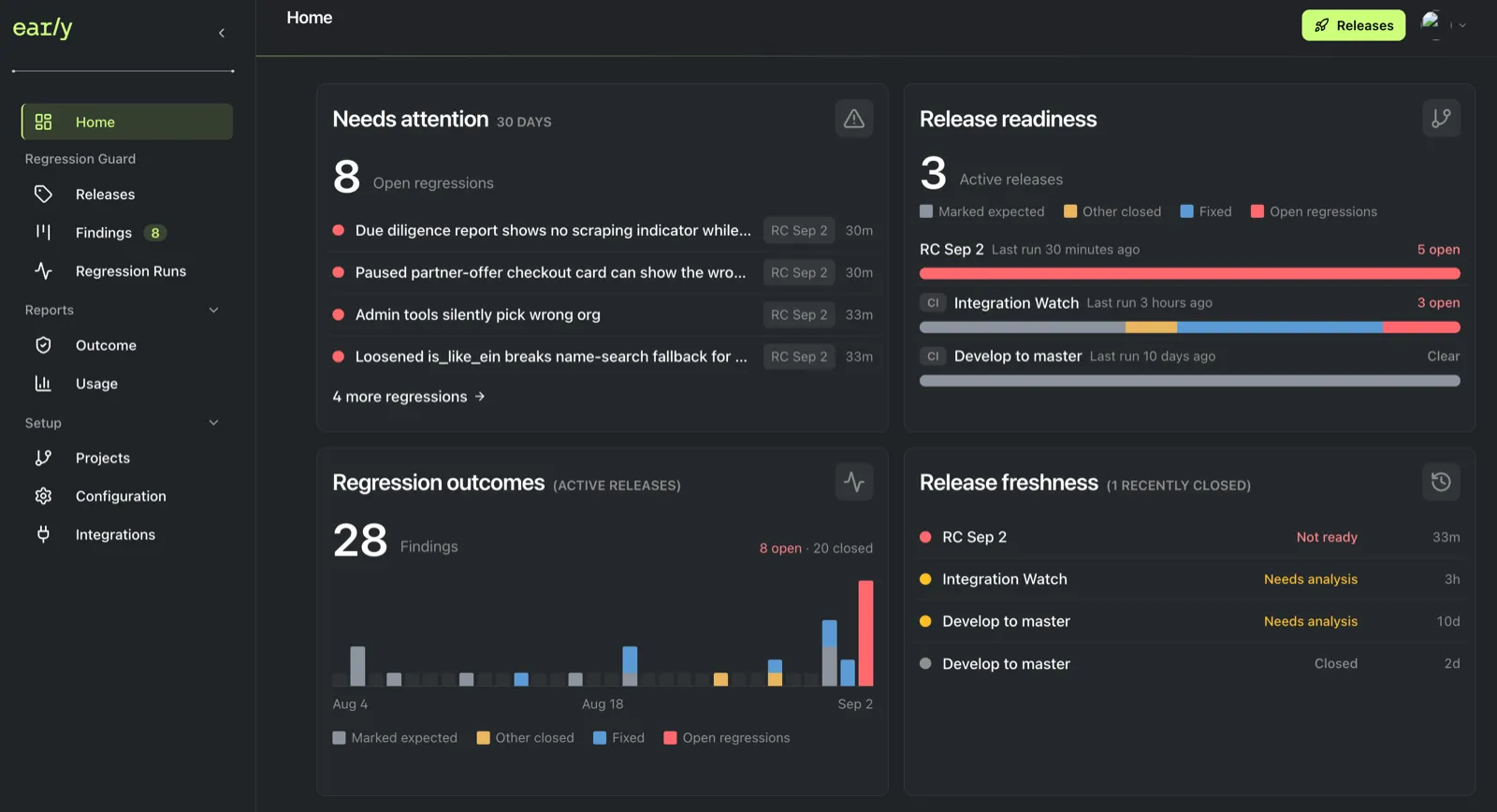Screen dimensions: 1497x812
Task: Open Regression Runs page
Action: 127,270
